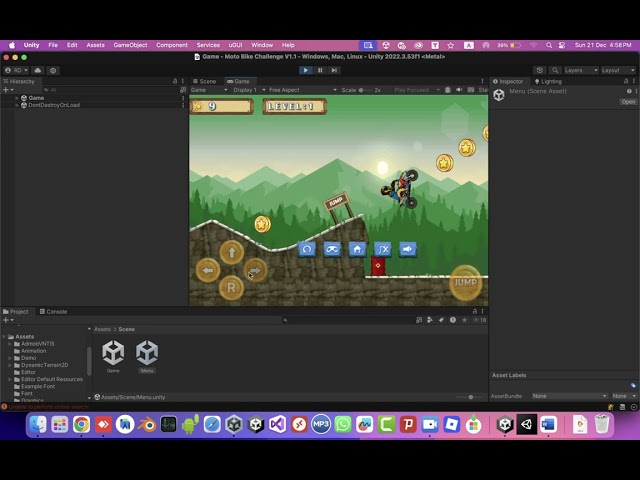Expand the DynamicTerrain2D folder

[10, 365]
